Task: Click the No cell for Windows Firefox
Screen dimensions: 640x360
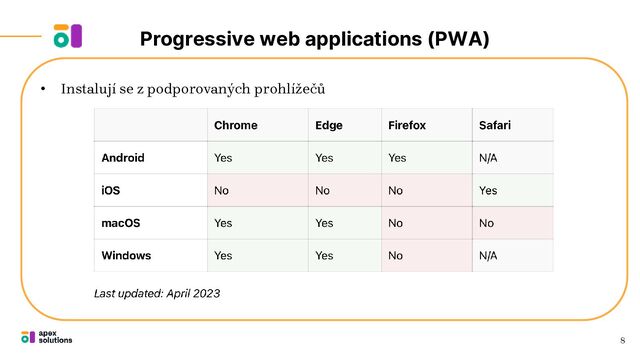Action: (x=427, y=256)
